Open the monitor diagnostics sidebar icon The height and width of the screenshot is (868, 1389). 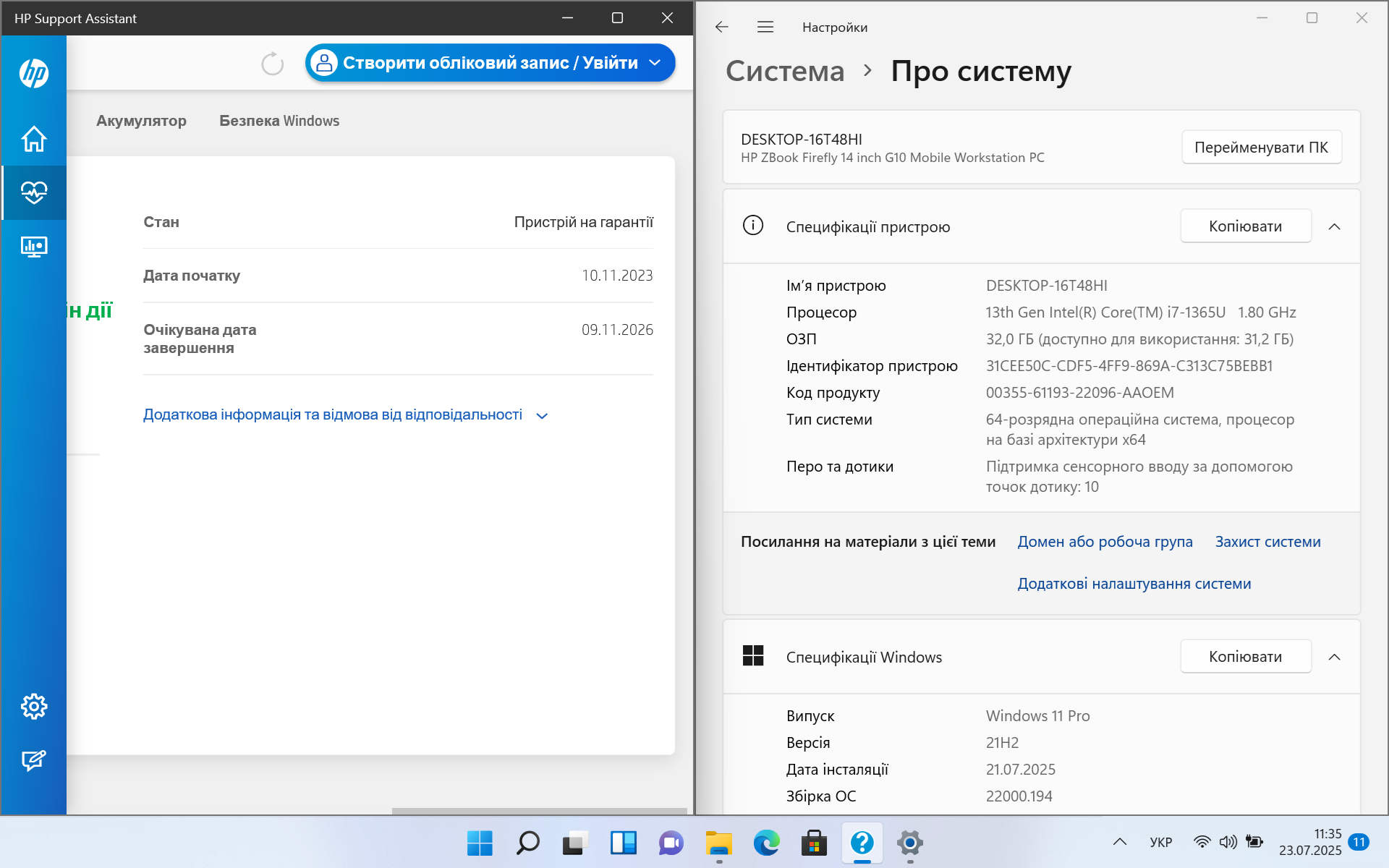tap(34, 247)
